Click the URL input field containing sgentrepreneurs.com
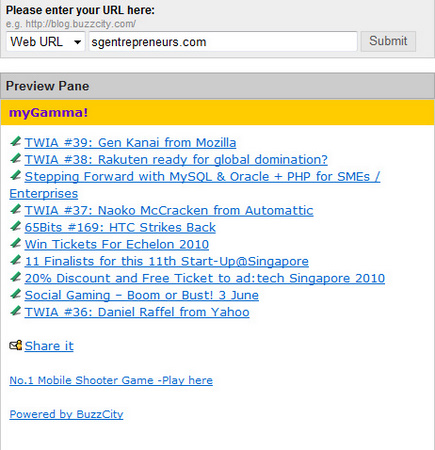Screen dimensions: 435x450 (223, 42)
